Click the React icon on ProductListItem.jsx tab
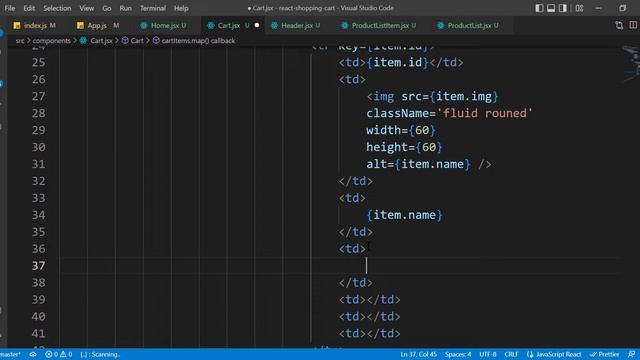Viewport: 640px width, 360px height. (344, 25)
